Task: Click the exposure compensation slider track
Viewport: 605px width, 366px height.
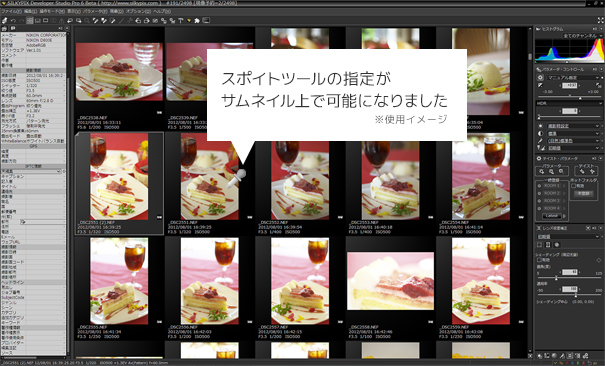Action: tap(569, 98)
